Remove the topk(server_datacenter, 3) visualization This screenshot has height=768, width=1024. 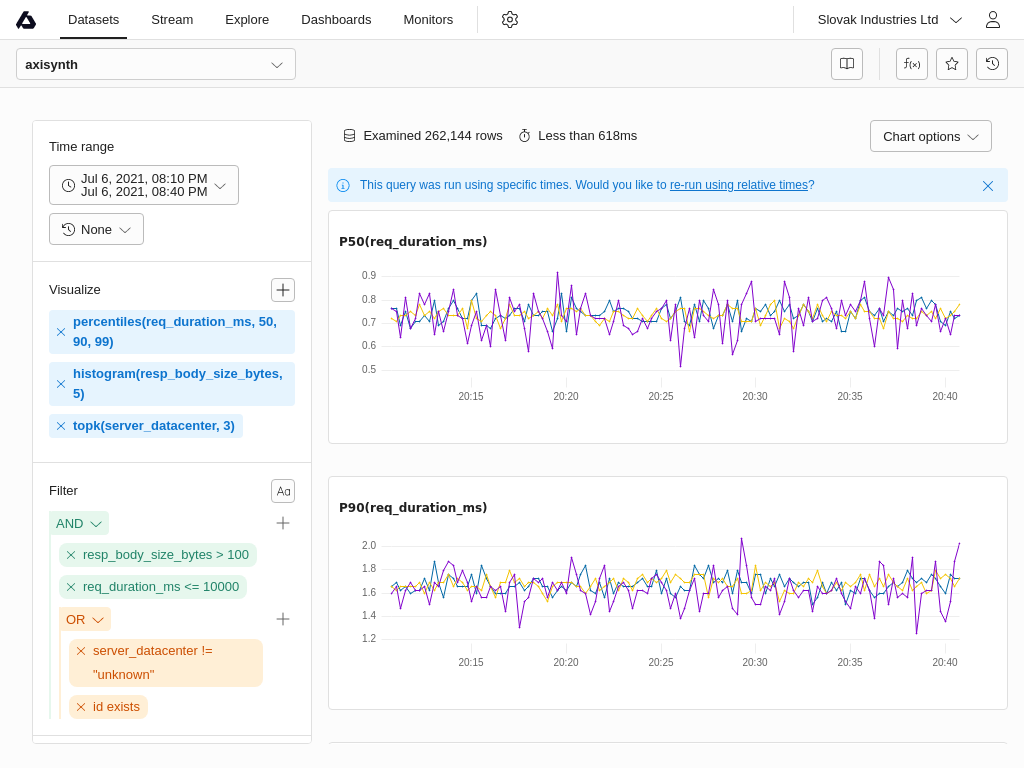61,426
